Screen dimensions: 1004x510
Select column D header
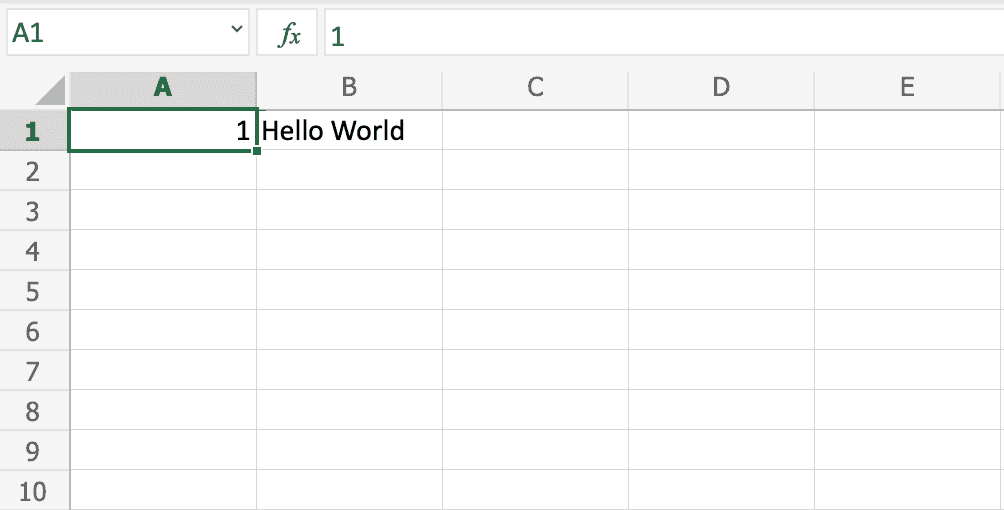(721, 88)
